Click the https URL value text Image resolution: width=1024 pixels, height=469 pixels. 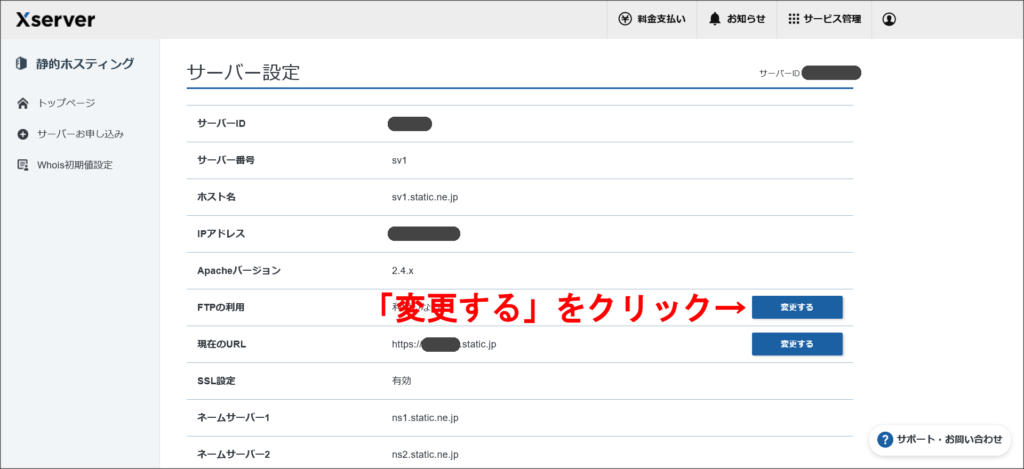443,344
